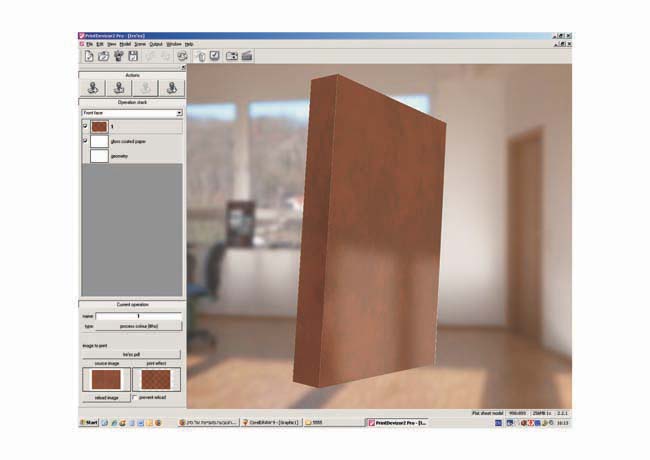Open the Window menu
Screen dimensions: 650x460
click(x=174, y=44)
